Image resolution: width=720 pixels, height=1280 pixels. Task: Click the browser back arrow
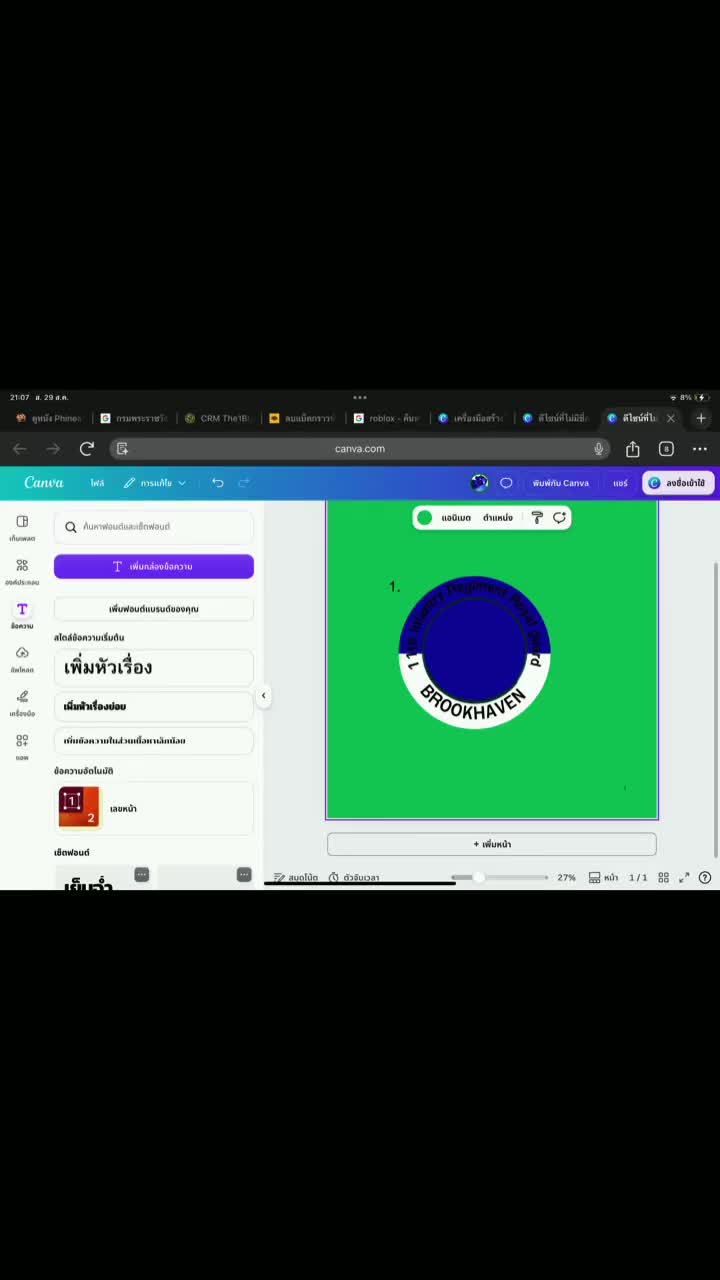19,449
